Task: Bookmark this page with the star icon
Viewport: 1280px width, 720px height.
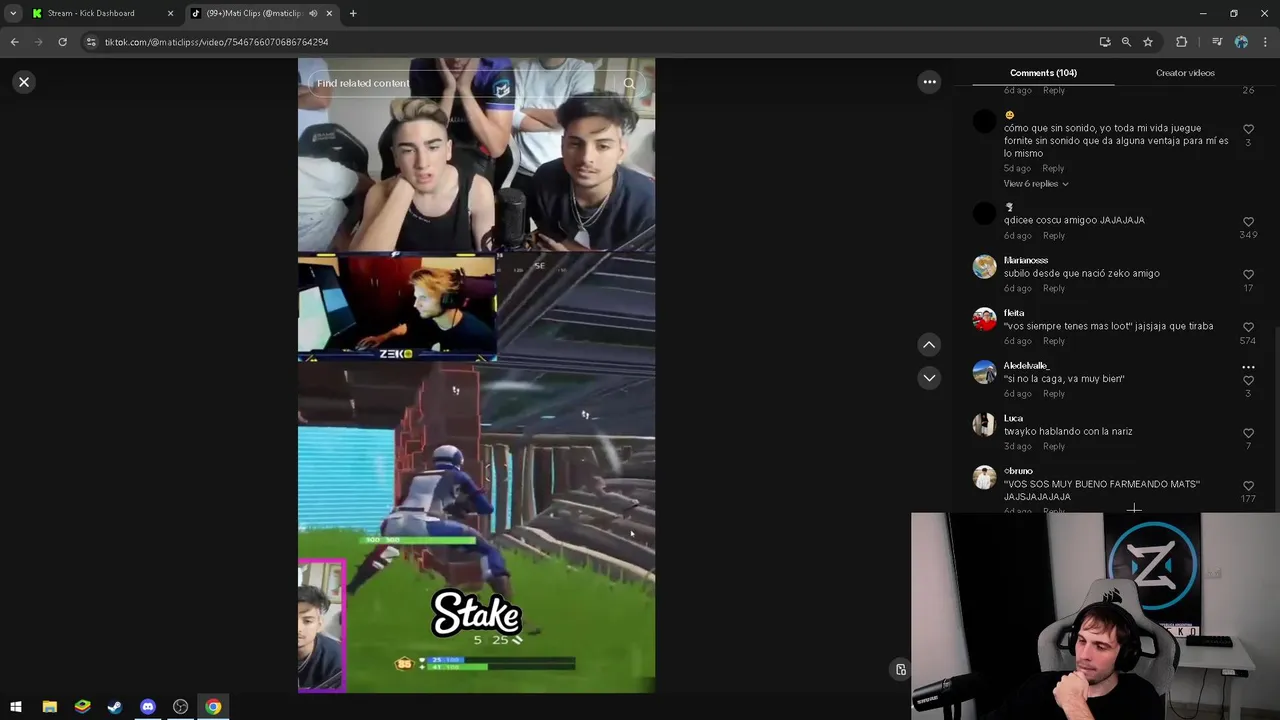Action: pyautogui.click(x=1148, y=42)
